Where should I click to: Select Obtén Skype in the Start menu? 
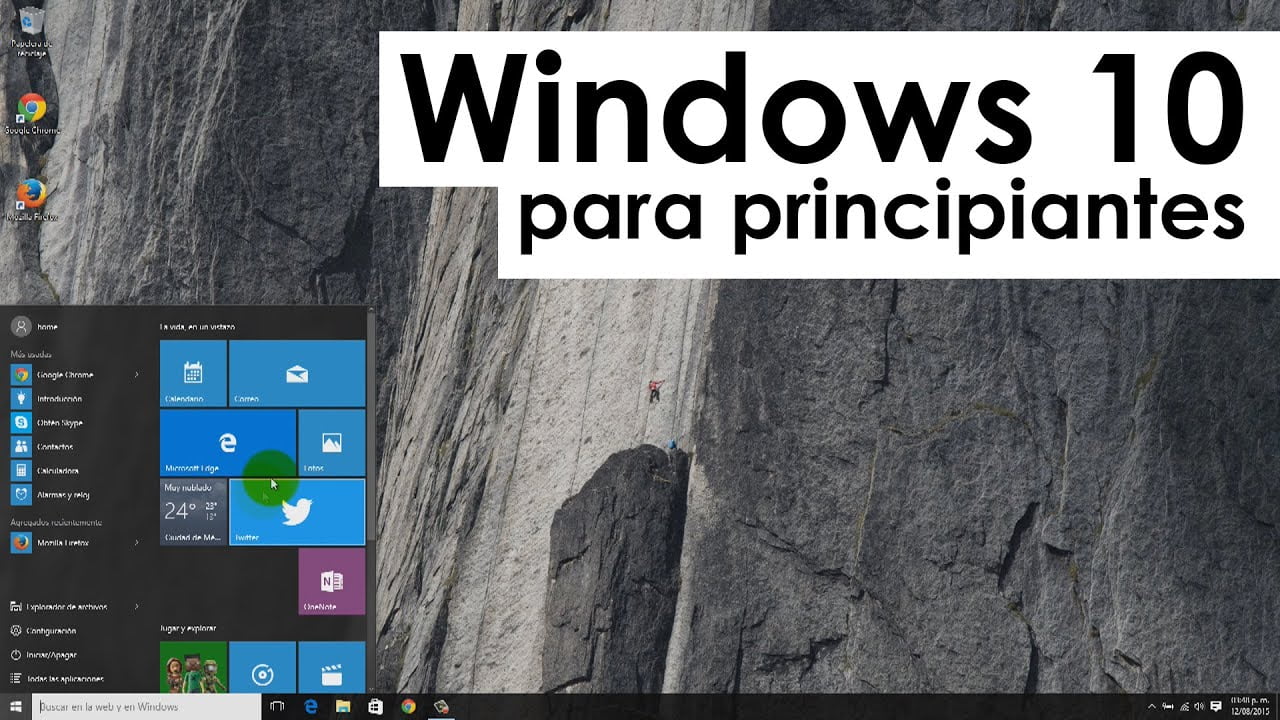(x=75, y=422)
